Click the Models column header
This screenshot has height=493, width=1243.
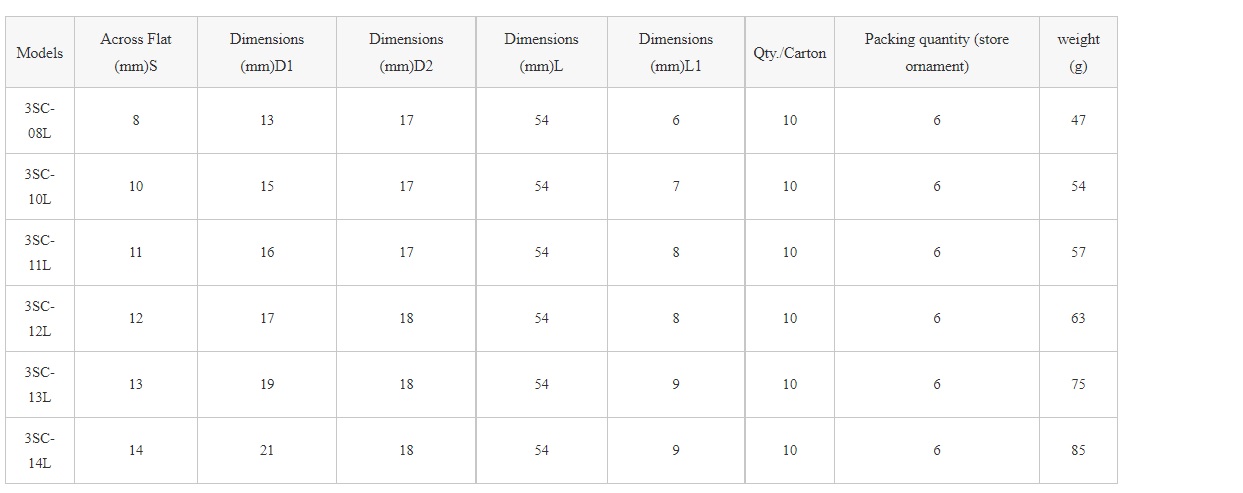point(40,53)
